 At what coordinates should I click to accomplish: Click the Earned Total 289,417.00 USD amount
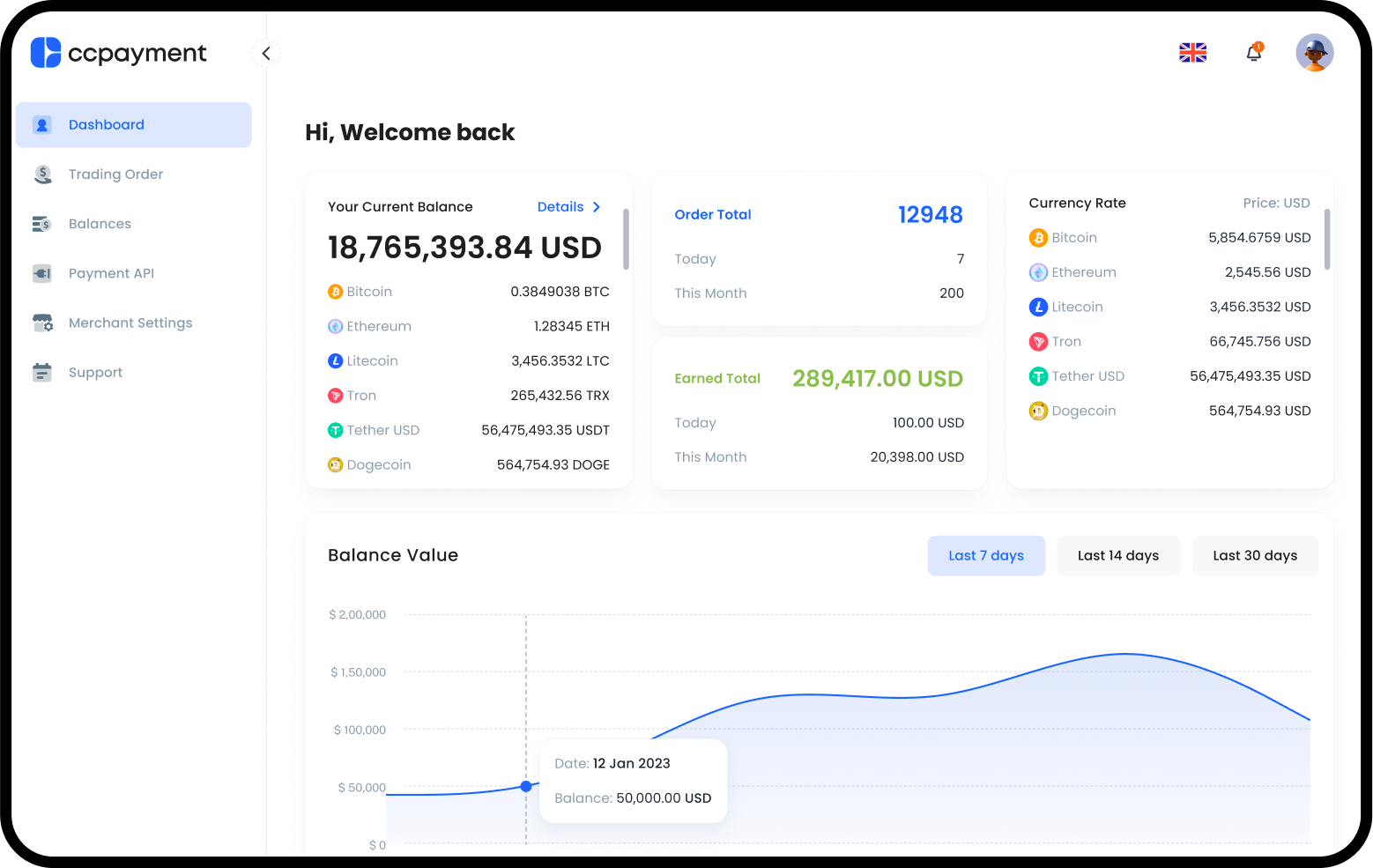(x=878, y=379)
